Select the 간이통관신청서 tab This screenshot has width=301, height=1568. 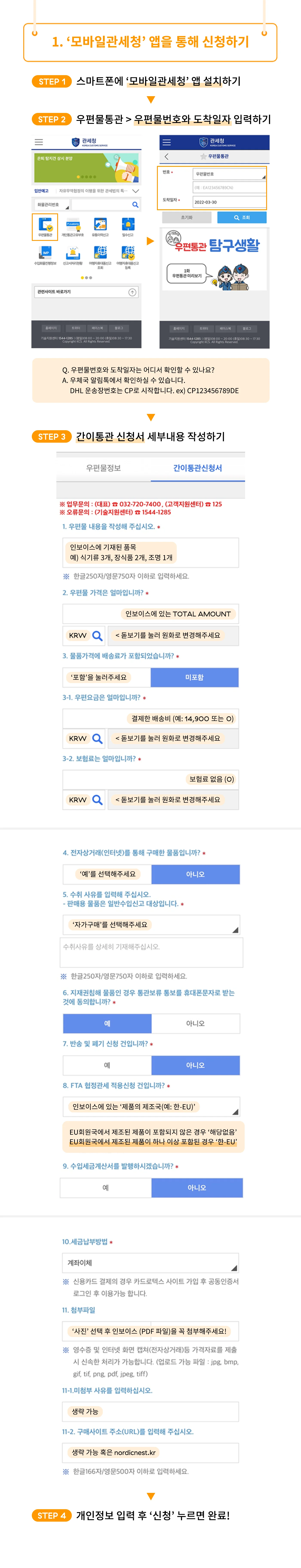197,468
